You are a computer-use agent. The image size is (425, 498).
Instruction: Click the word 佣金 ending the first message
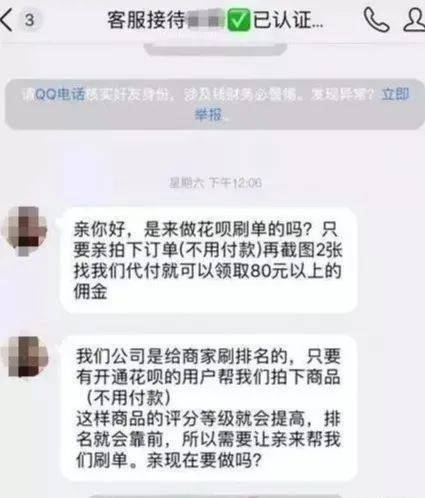click(90, 291)
